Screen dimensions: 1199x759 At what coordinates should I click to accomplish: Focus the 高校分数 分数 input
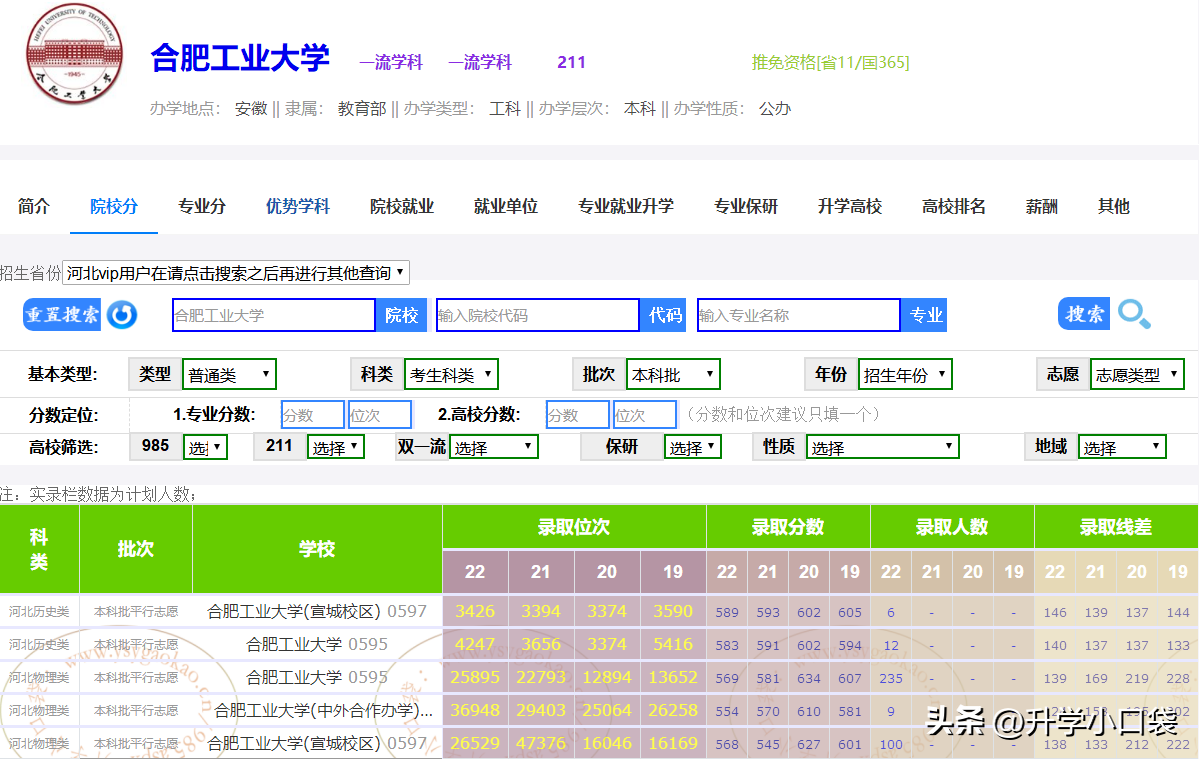pyautogui.click(x=578, y=415)
